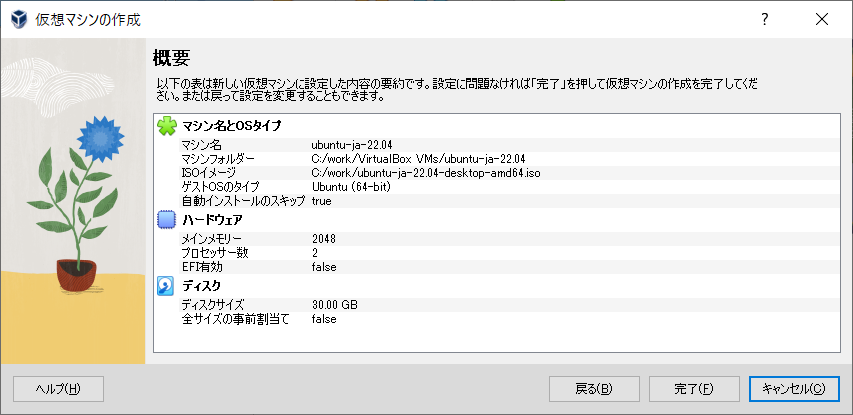Close the 仮想マシンの作成 dialog window

click(822, 19)
